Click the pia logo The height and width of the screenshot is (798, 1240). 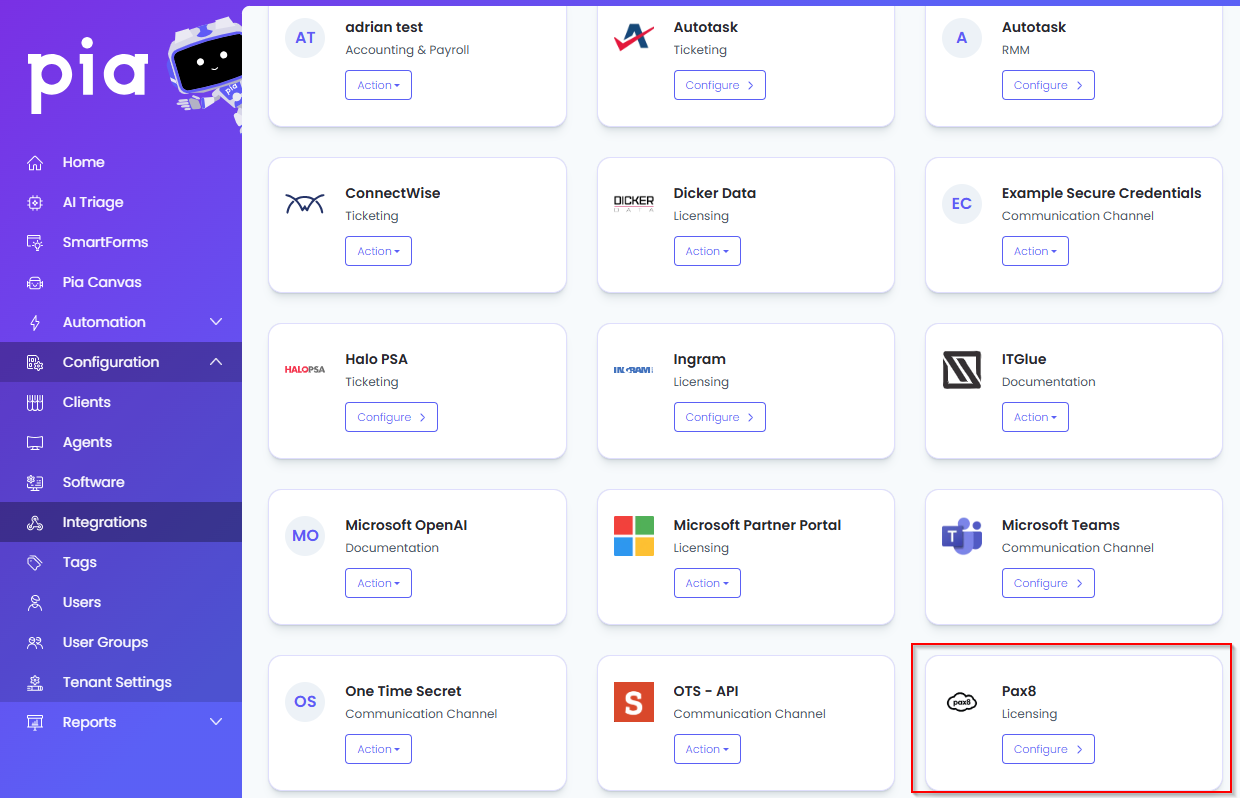(88, 77)
